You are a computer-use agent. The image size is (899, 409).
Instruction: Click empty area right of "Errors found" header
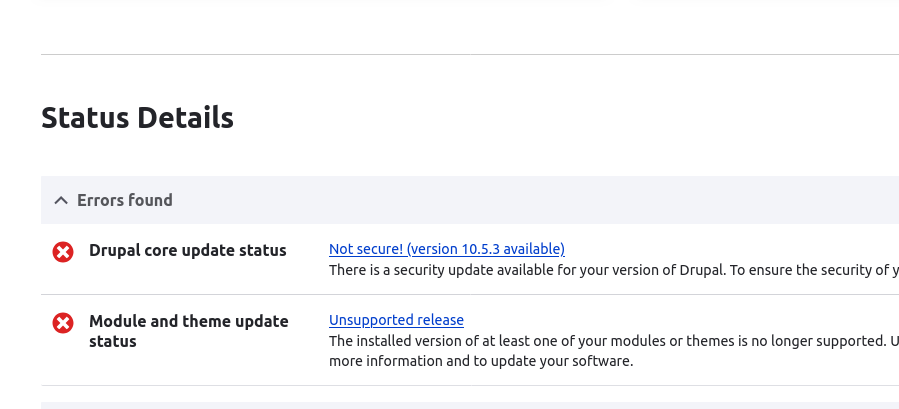click(550, 200)
